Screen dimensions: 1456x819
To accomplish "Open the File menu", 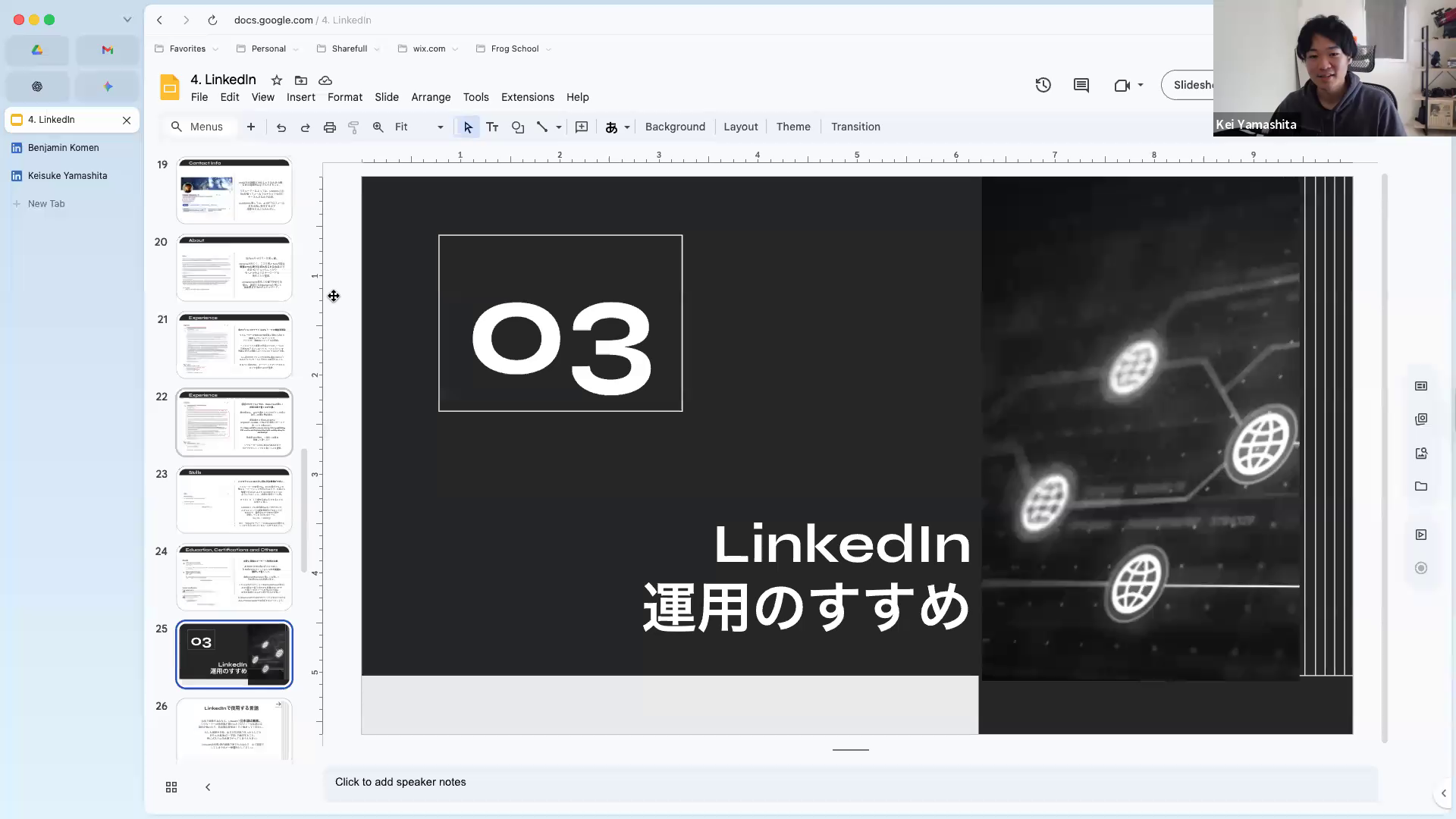I will 199,97.
